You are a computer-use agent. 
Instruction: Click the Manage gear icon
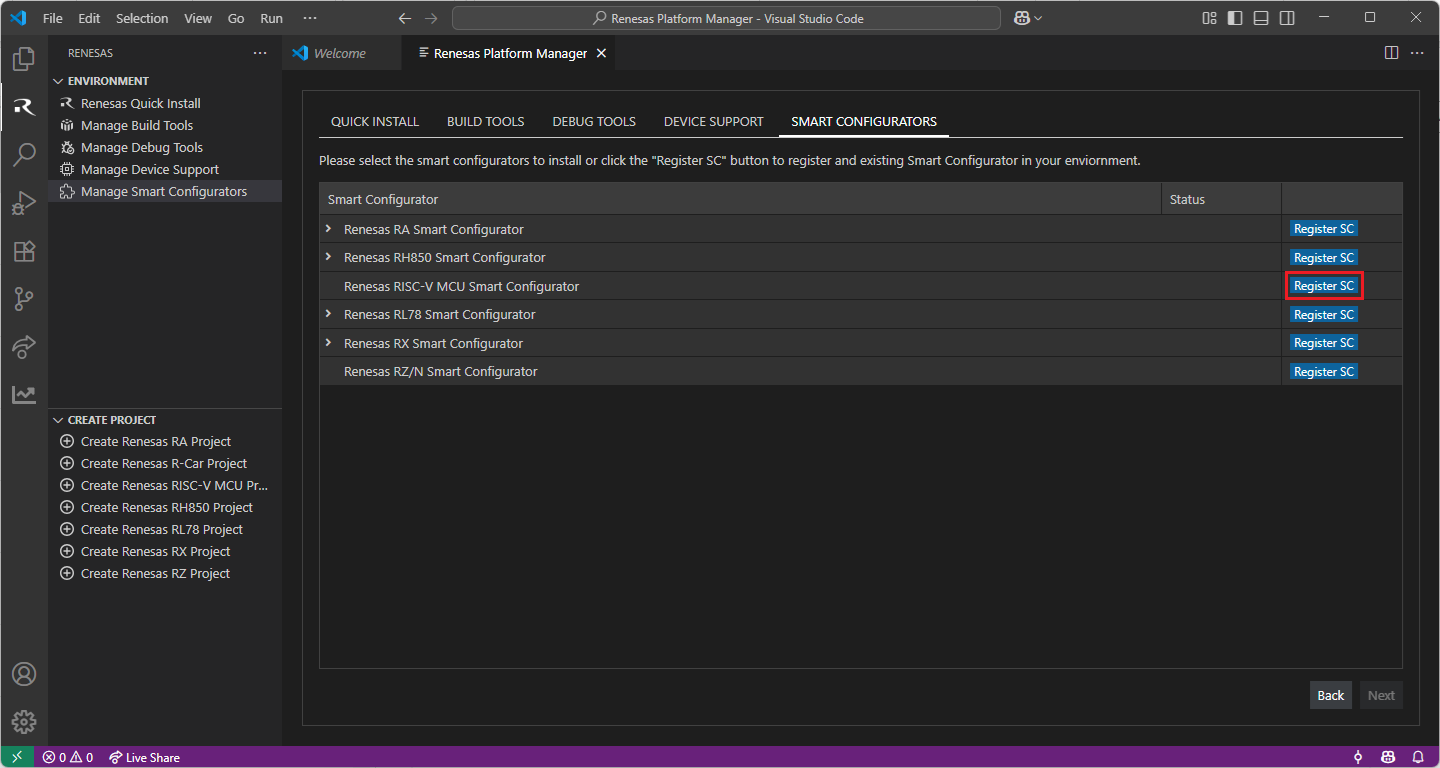24,721
